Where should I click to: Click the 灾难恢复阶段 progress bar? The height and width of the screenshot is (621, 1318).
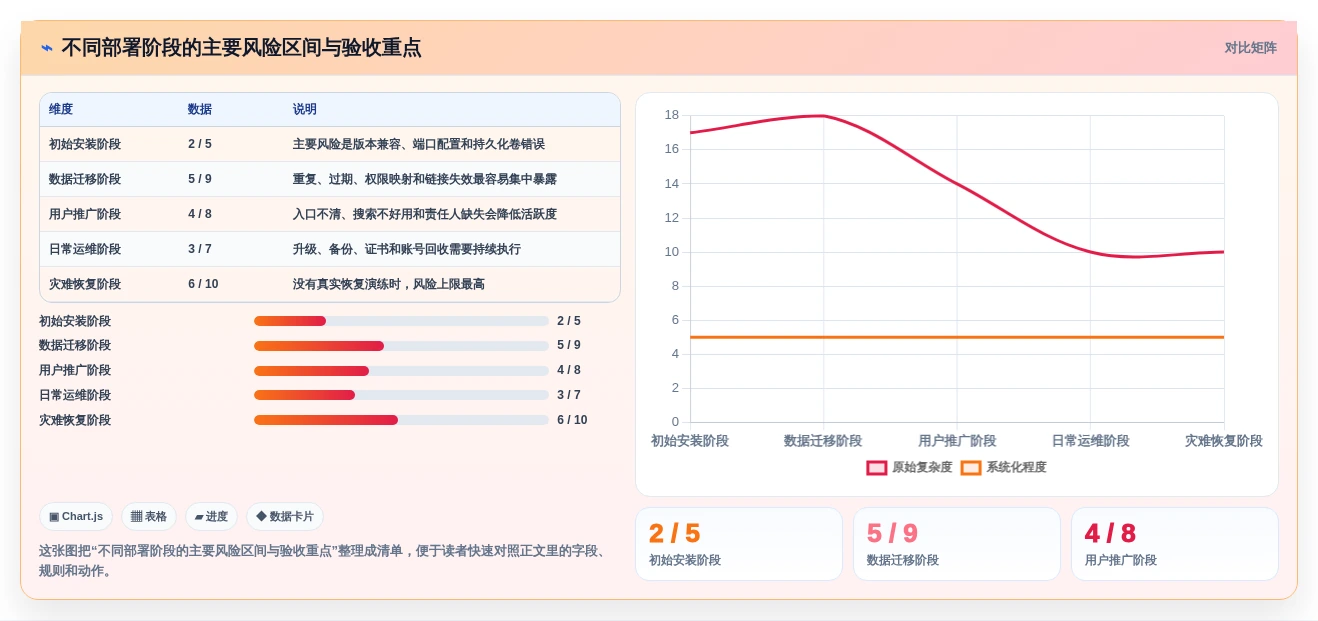(x=401, y=420)
